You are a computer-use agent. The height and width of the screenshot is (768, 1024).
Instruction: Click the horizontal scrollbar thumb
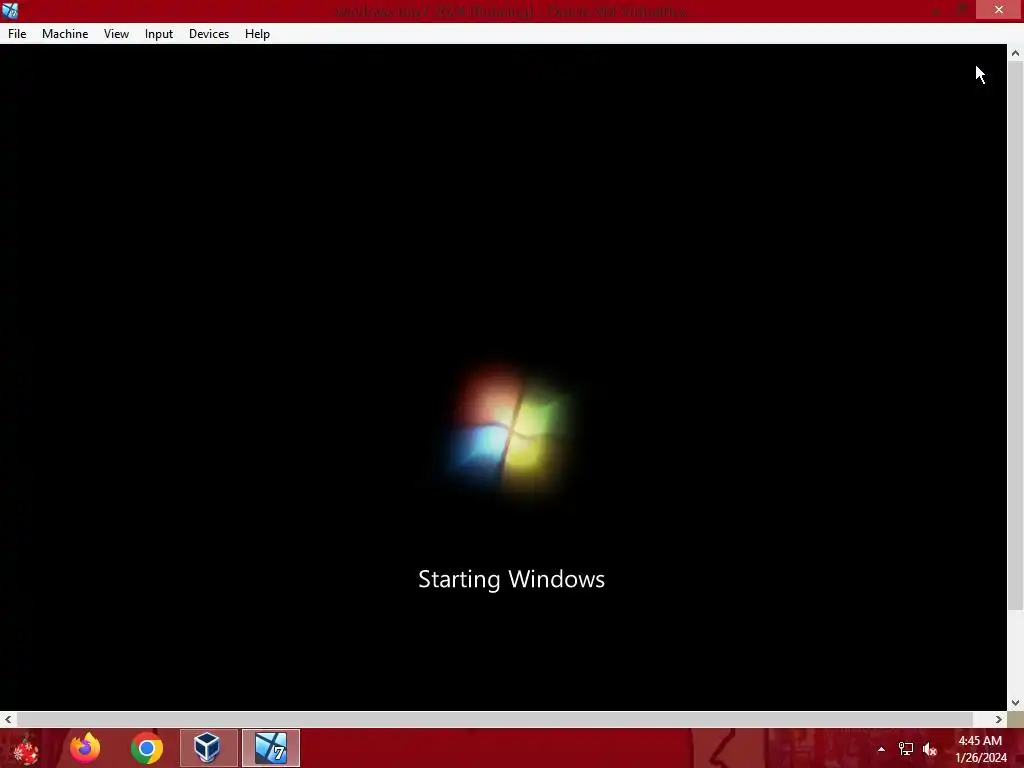(494, 719)
